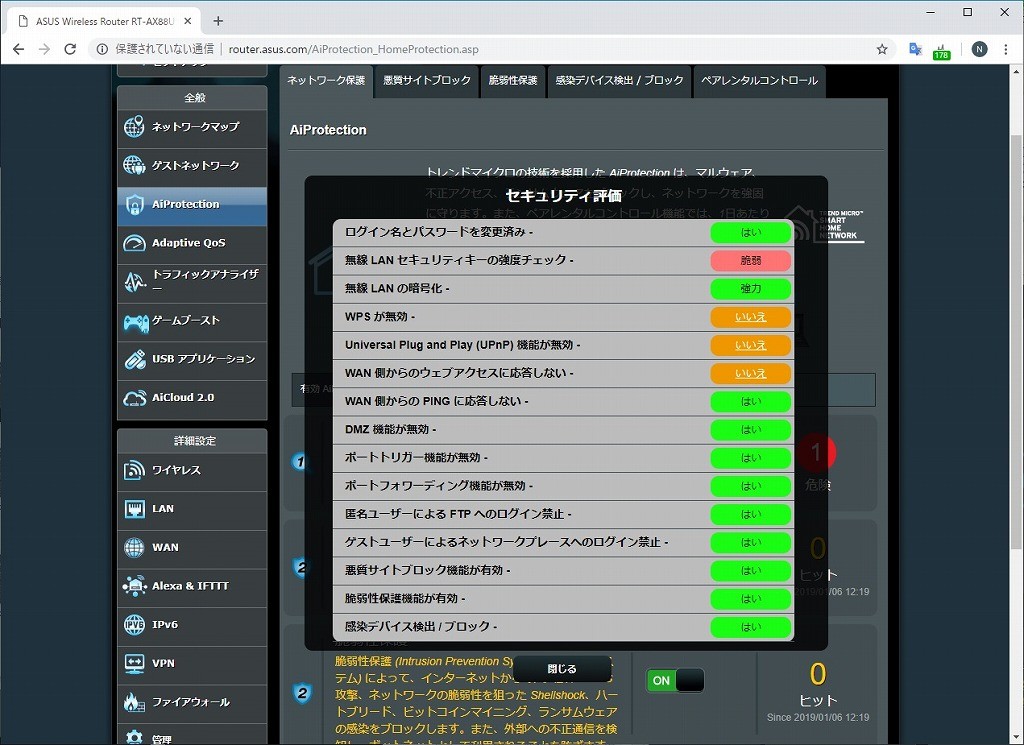Switch to the 脆弱性保護 tab

[x=513, y=81]
